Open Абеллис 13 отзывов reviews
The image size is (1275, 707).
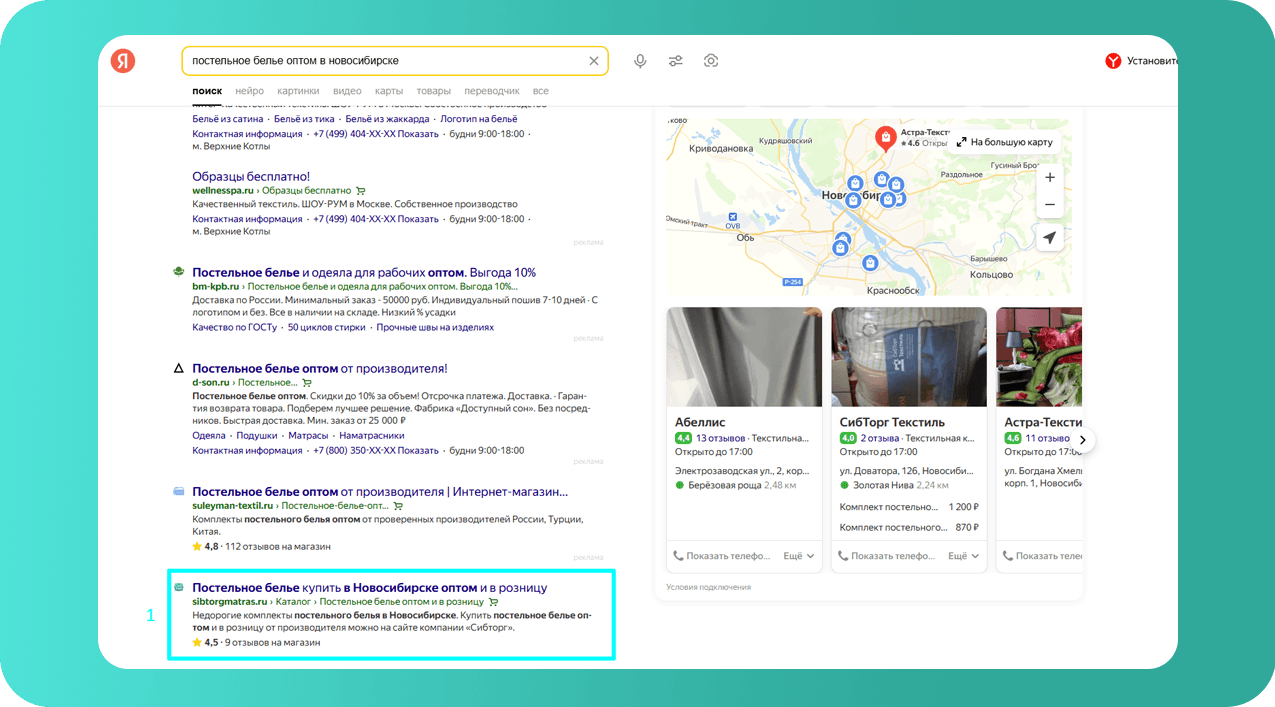(x=721, y=438)
